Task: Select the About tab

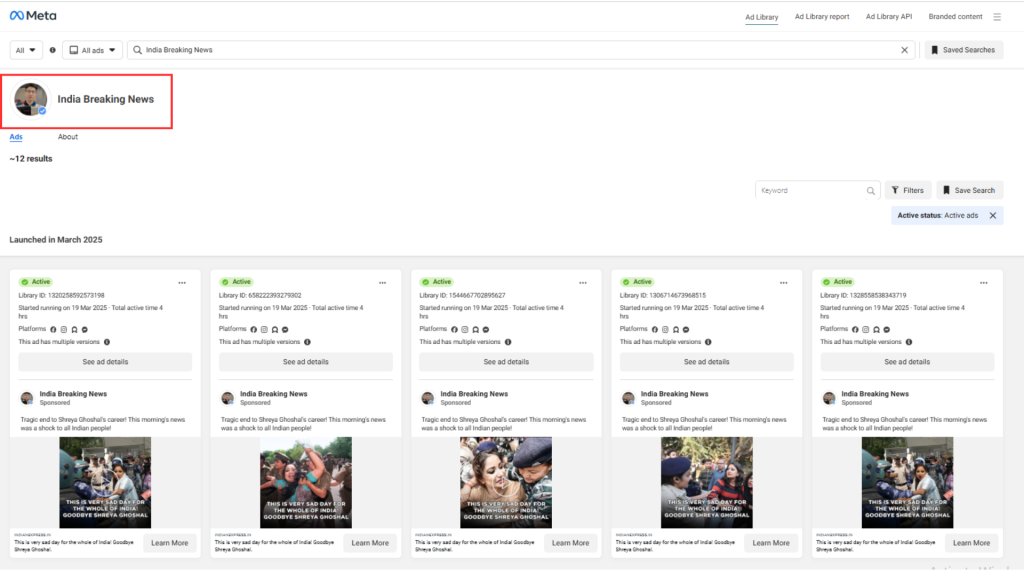Action: click(68, 137)
